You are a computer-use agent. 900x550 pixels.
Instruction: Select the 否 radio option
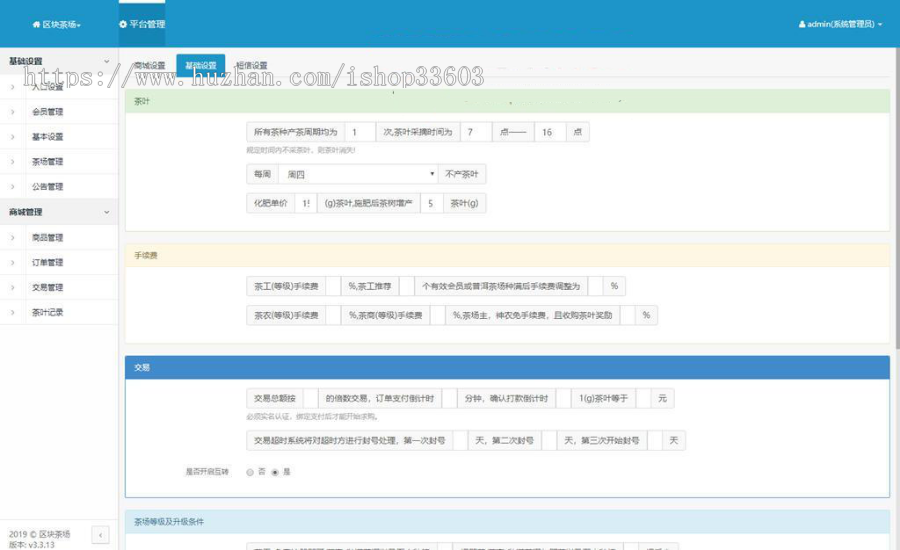coord(250,472)
